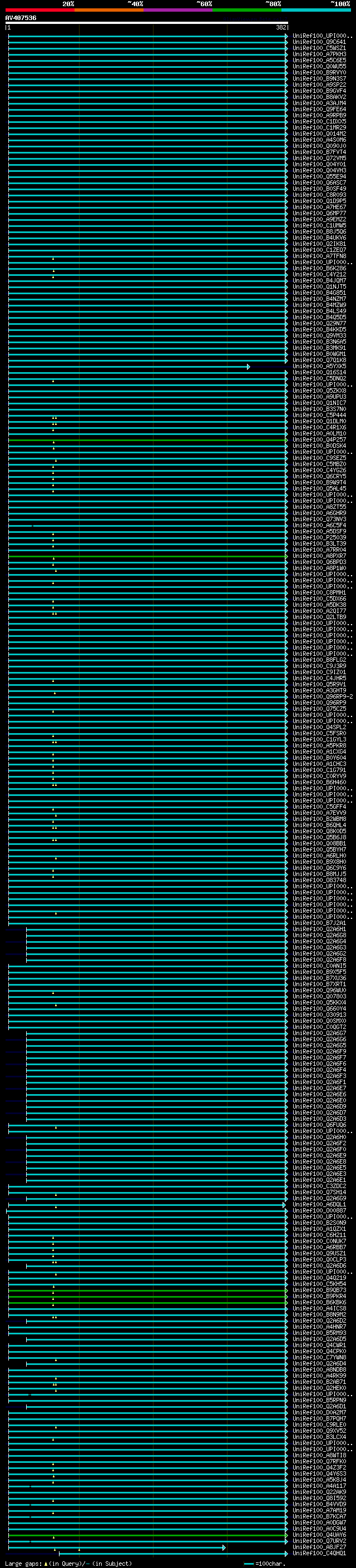Click the cyan ~100% identity legend segment
Viewport: 356px width, 1568px height.
[x=317, y=10]
